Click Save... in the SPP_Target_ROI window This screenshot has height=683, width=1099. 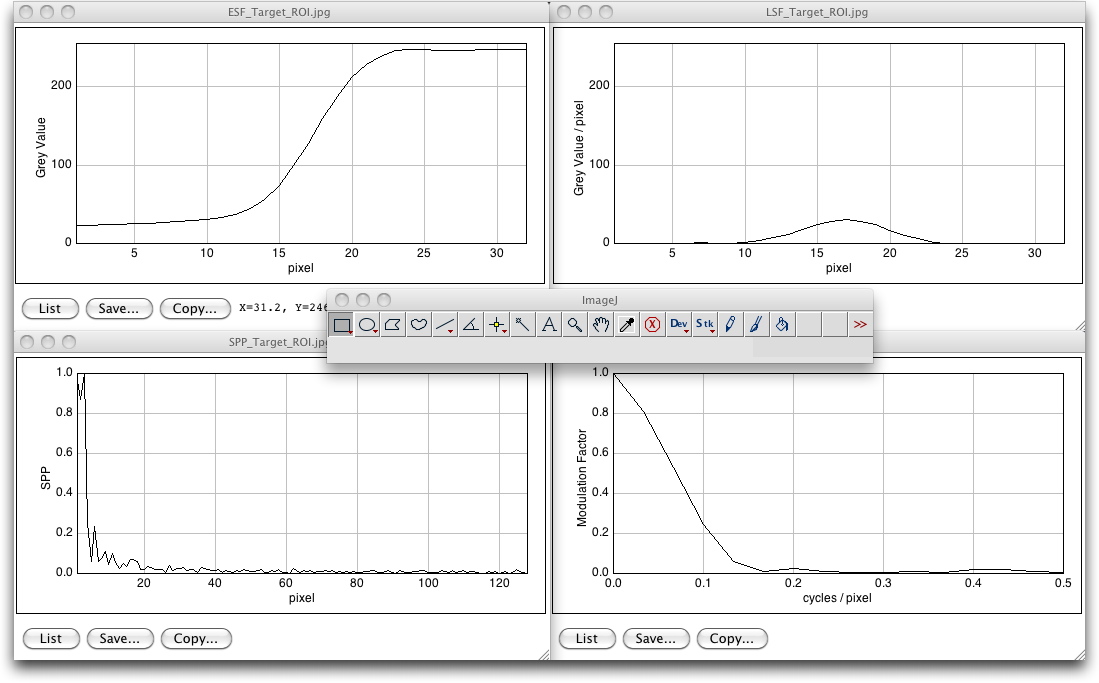(x=120, y=638)
